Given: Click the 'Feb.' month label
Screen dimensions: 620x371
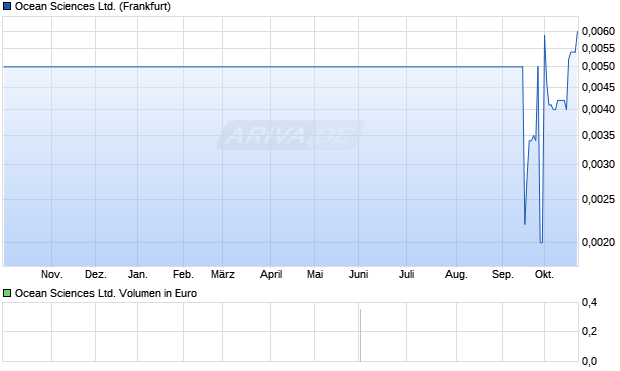Looking at the screenshot, I should 183,274.
